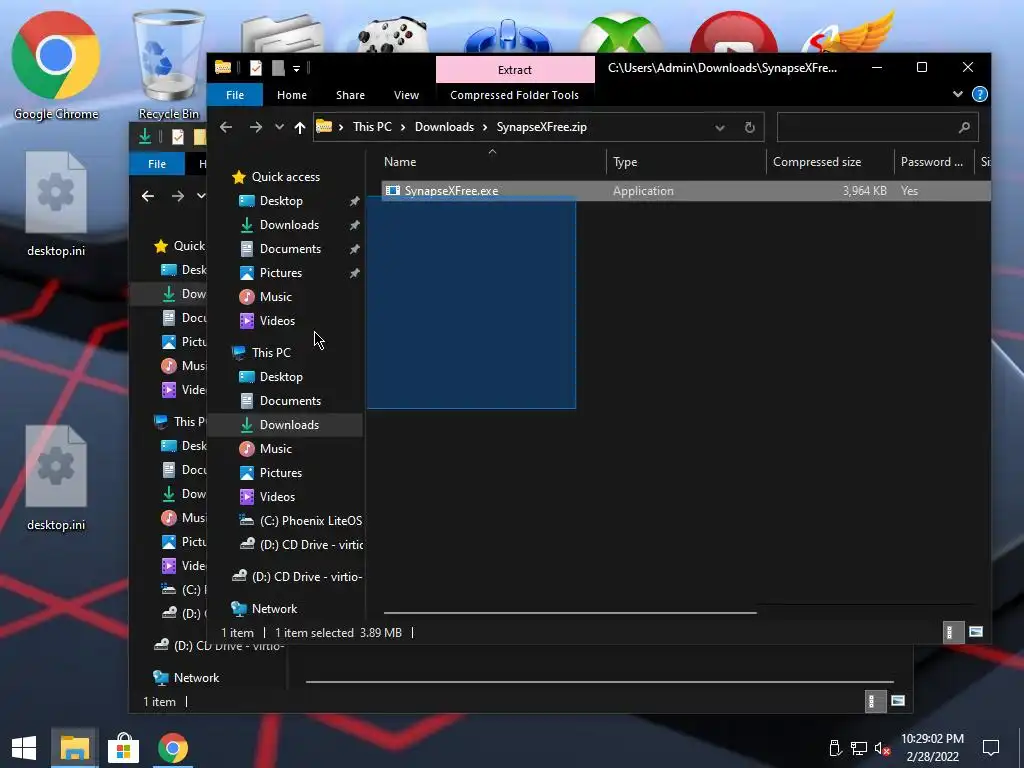Select Quick access in the front navigation pane
This screenshot has height=768, width=1024.
pos(285,176)
